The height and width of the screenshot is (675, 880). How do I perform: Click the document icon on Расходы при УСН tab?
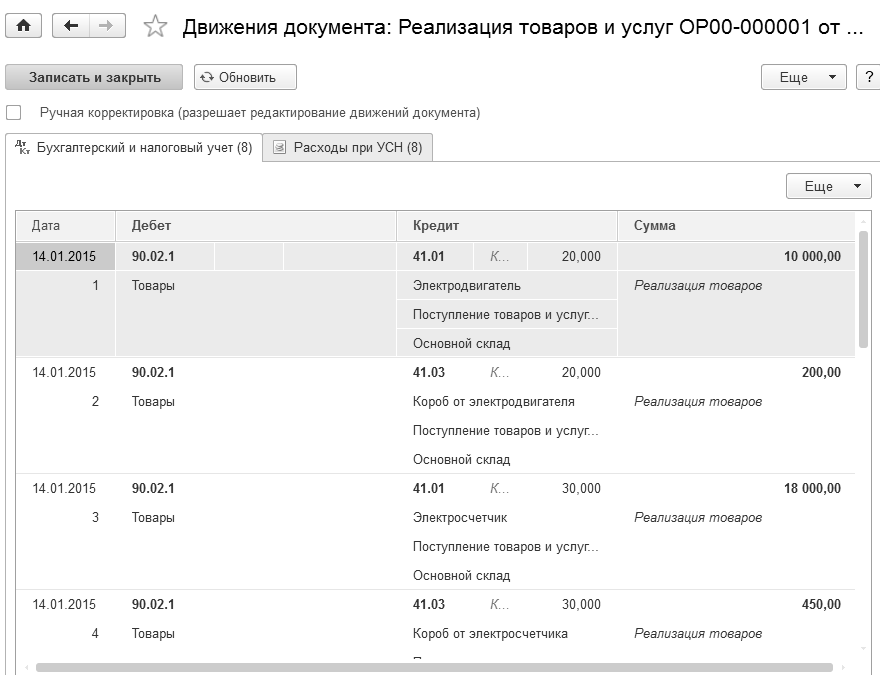click(x=279, y=148)
